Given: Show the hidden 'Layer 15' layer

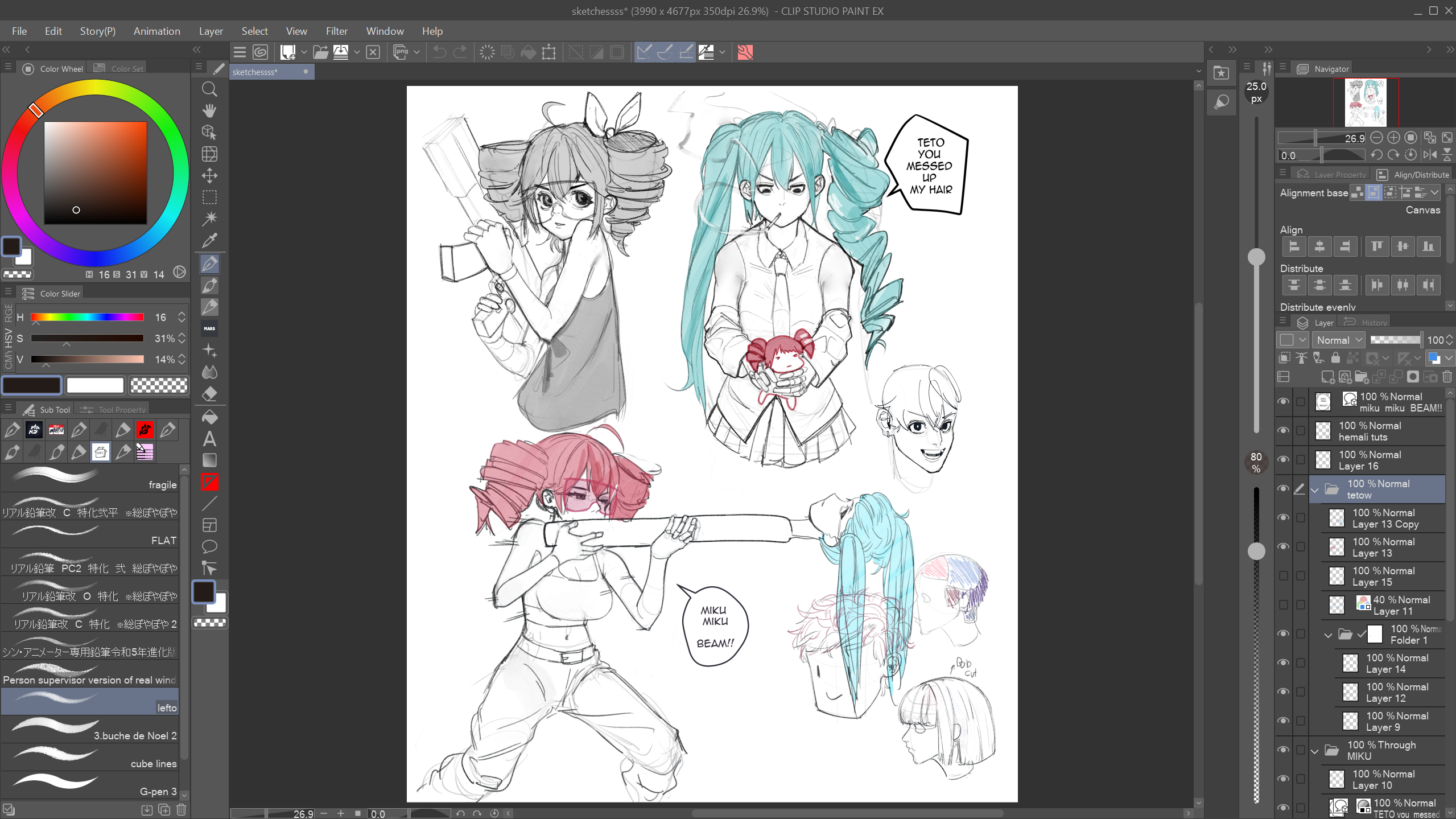Looking at the screenshot, I should [x=1283, y=576].
